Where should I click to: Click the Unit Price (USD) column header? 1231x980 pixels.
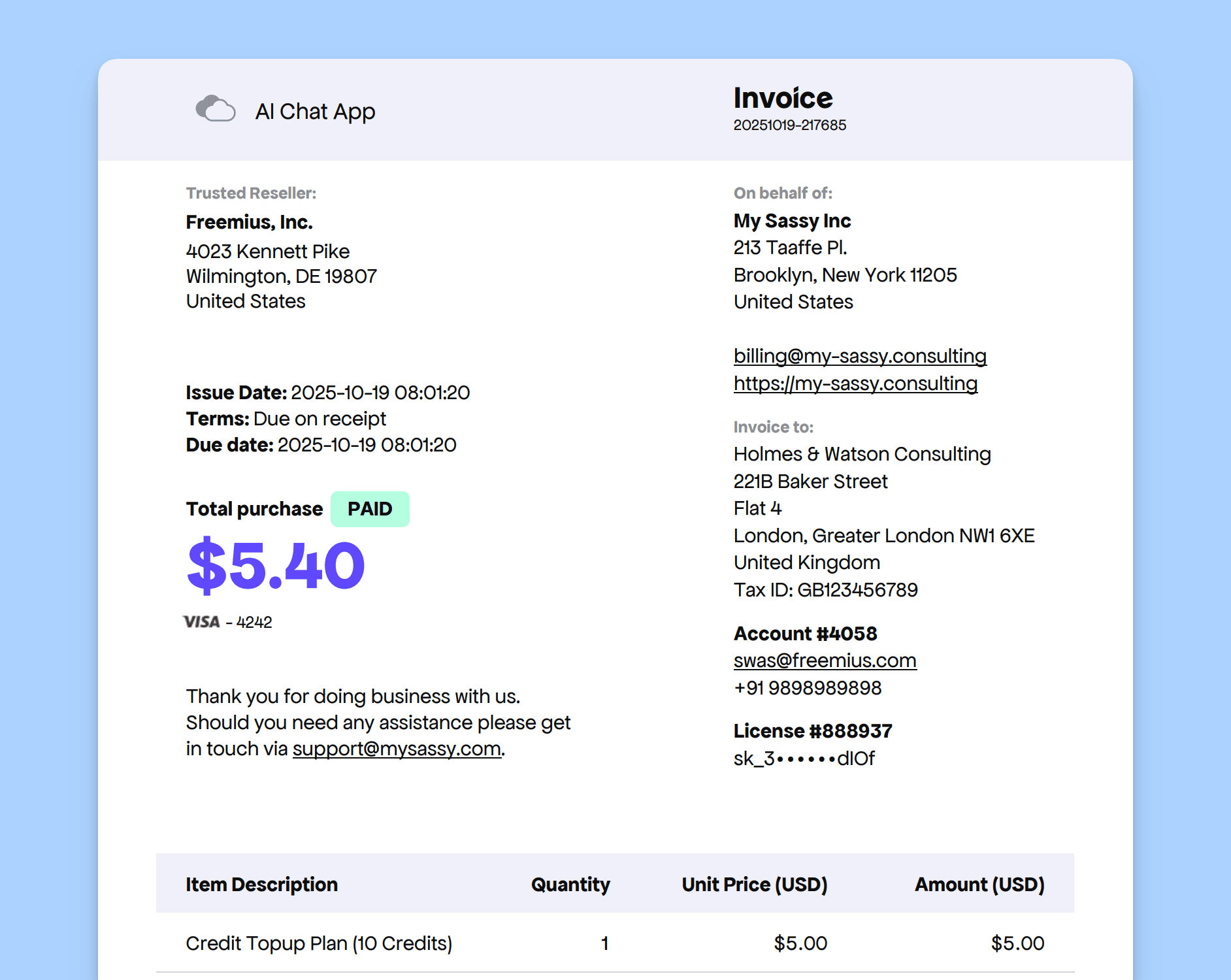[x=754, y=885]
